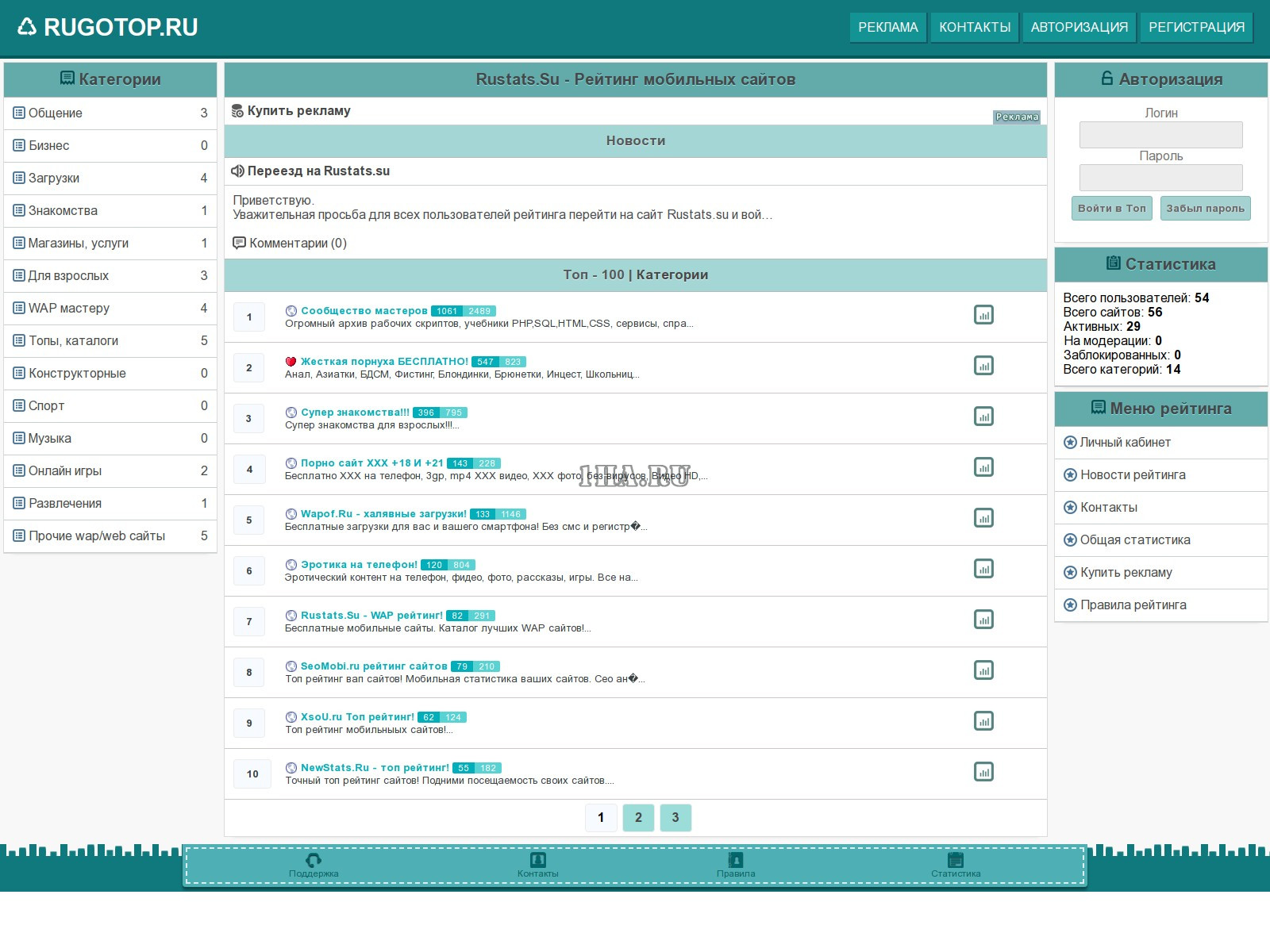Open statistics icon for Wapof.Ru row
This screenshot has height=952, width=1270.
983,518
